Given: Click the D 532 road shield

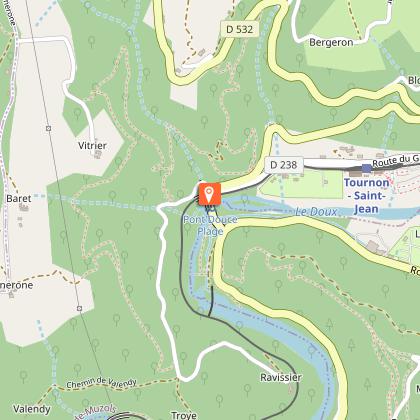Looking at the screenshot, I should [240, 29].
